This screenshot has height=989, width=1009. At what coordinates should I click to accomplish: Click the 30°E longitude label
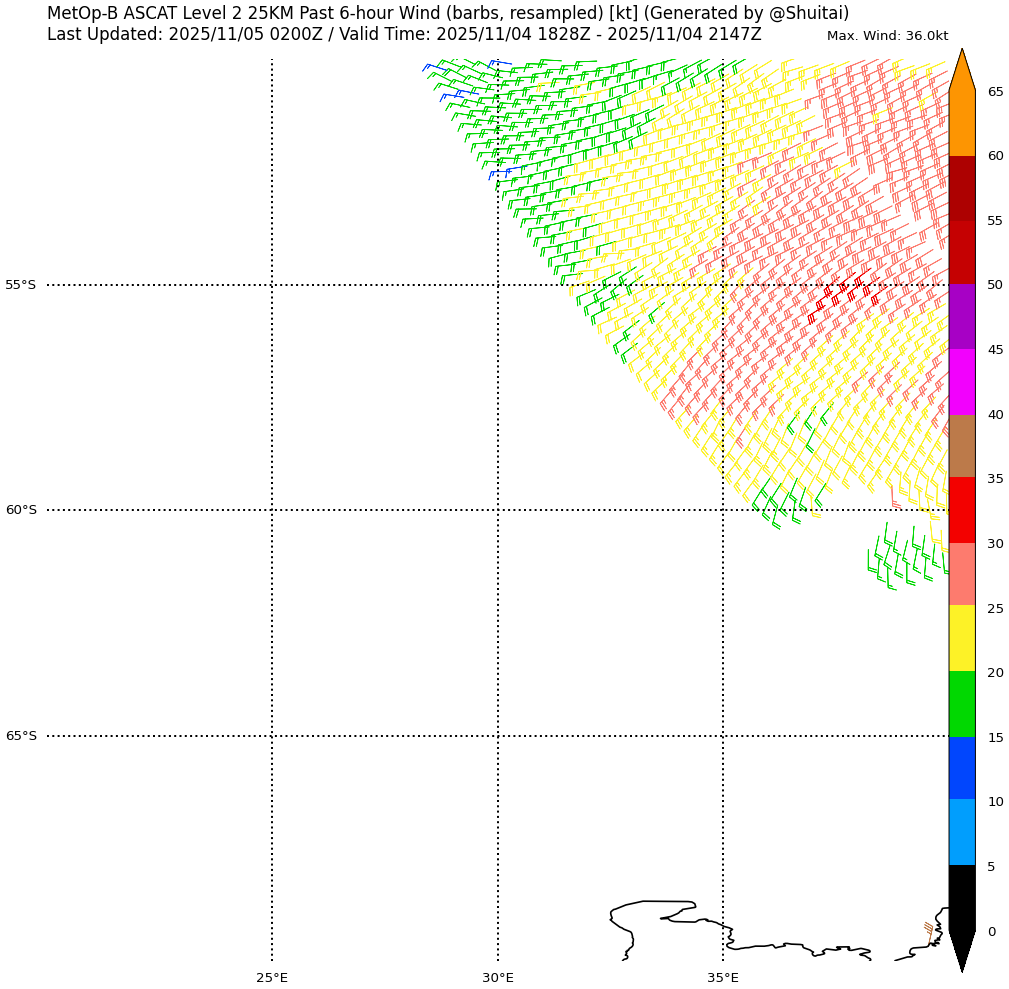click(x=497, y=977)
